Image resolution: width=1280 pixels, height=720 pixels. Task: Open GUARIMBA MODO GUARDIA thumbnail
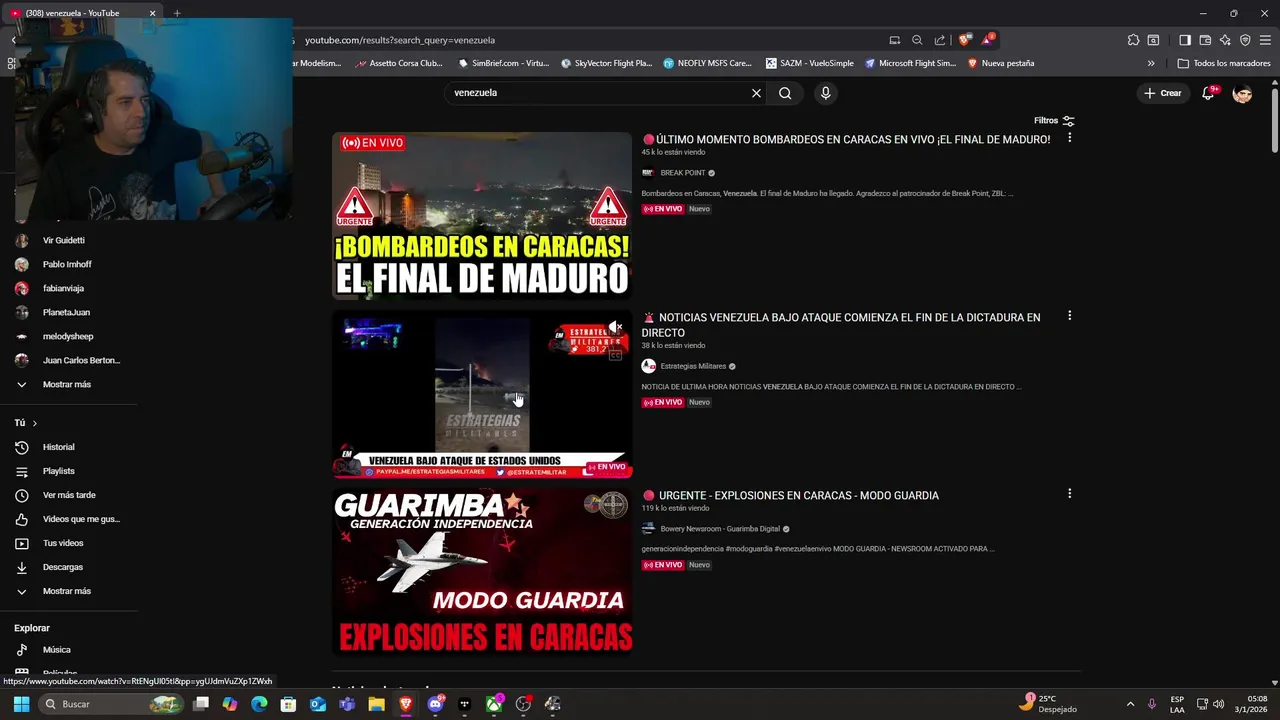(x=482, y=572)
